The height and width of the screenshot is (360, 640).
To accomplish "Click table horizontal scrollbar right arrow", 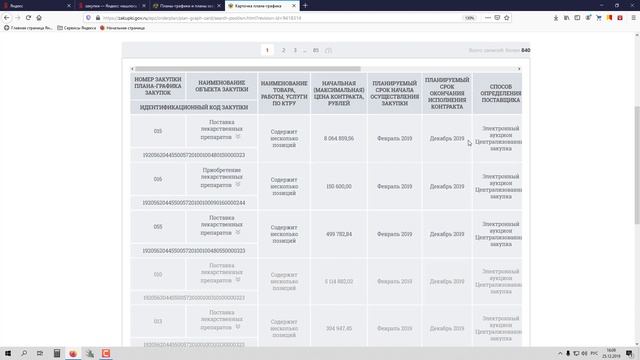I will [519, 69].
